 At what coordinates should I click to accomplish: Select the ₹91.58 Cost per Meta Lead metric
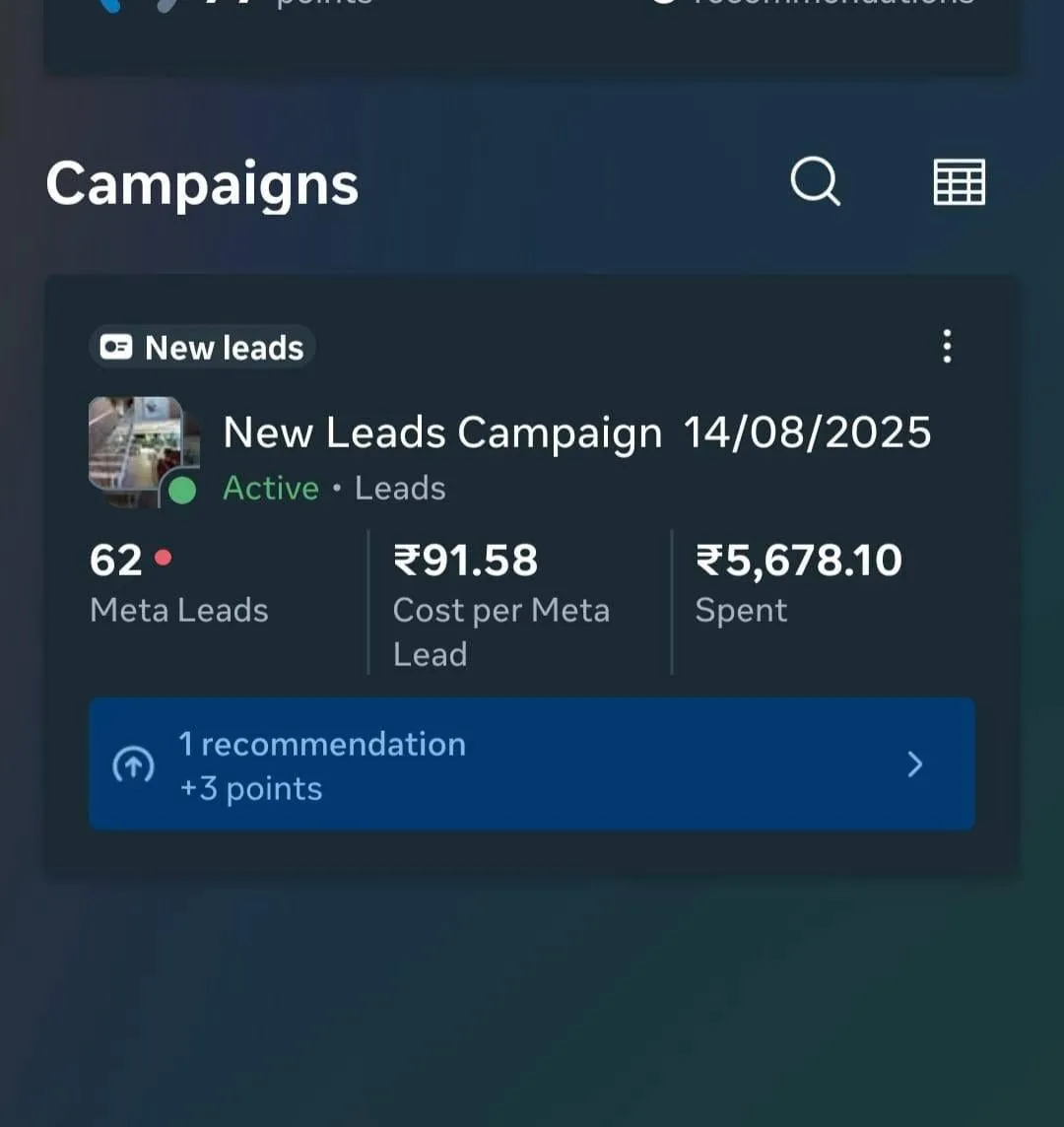pyautogui.click(x=501, y=605)
